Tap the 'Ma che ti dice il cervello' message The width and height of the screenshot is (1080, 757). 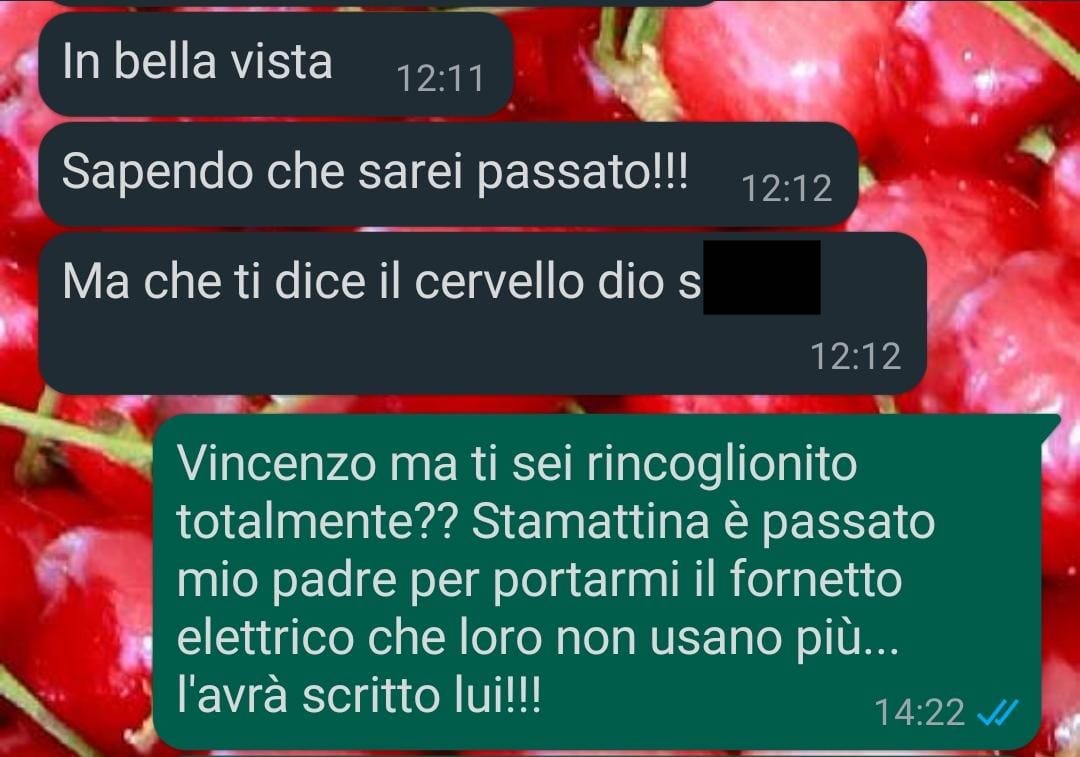pyautogui.click(x=482, y=313)
